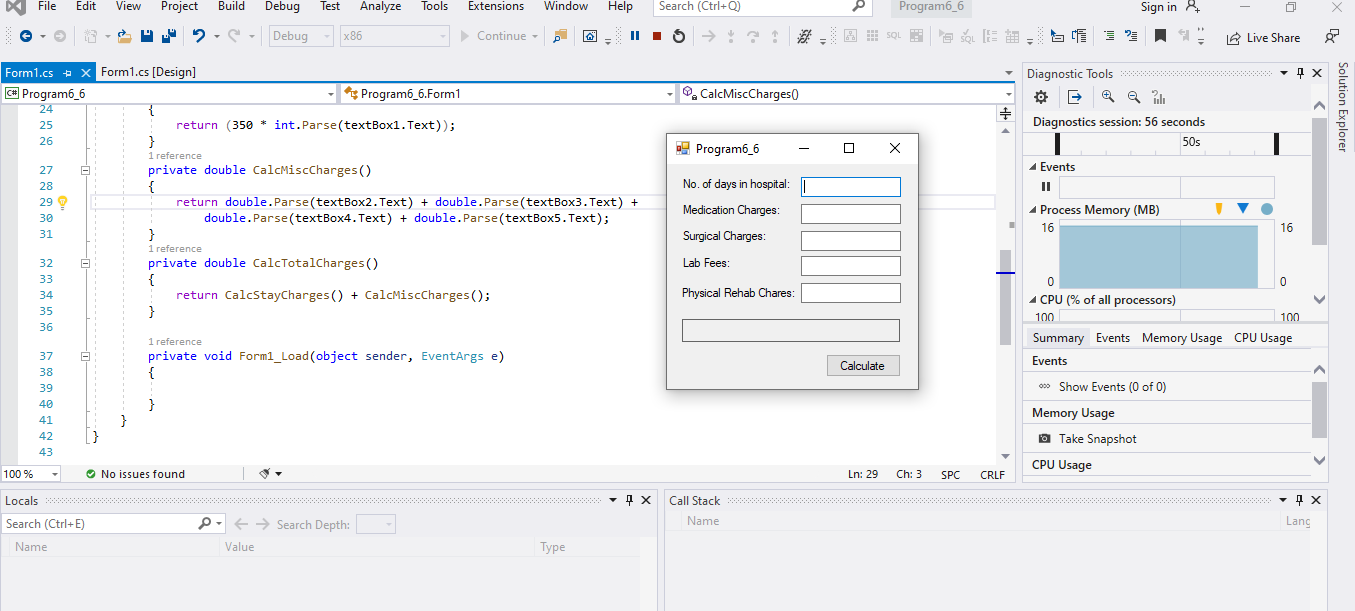Image resolution: width=1355 pixels, height=611 pixels.
Task: Click Select Tools output icon in Diagnostic Tools
Action: [x=1075, y=97]
